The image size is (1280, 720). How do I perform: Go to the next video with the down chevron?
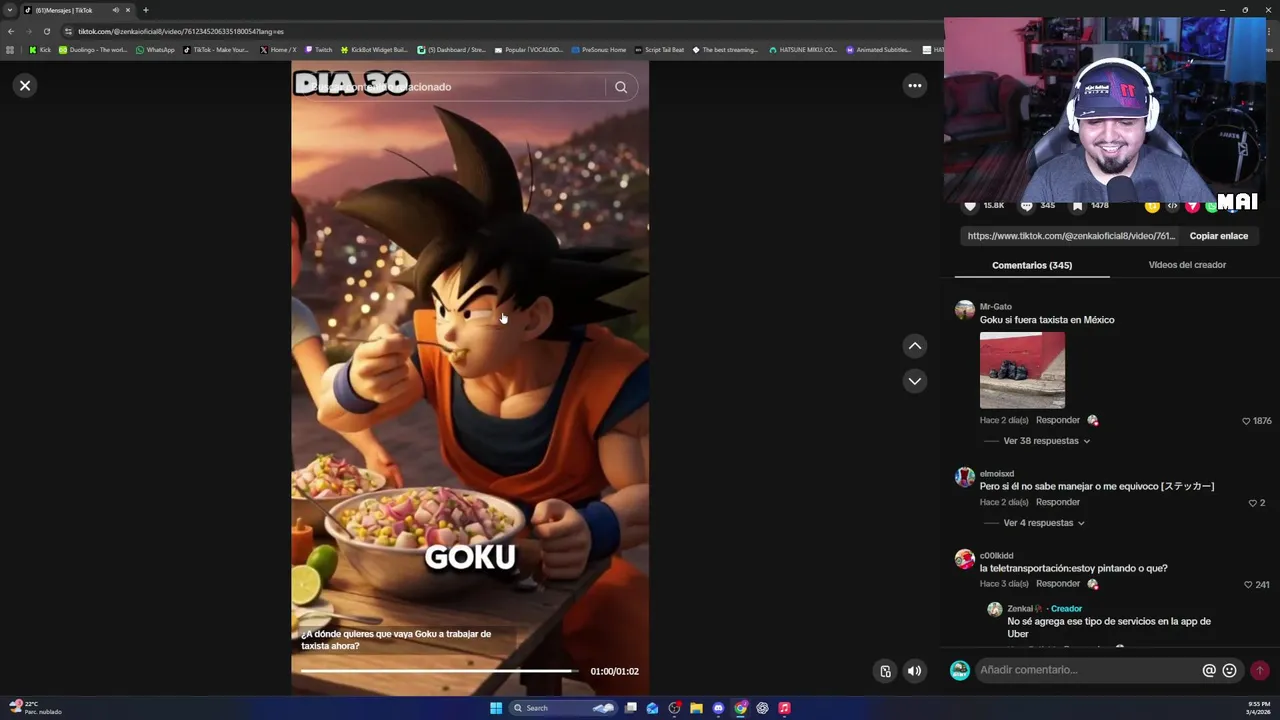(914, 381)
